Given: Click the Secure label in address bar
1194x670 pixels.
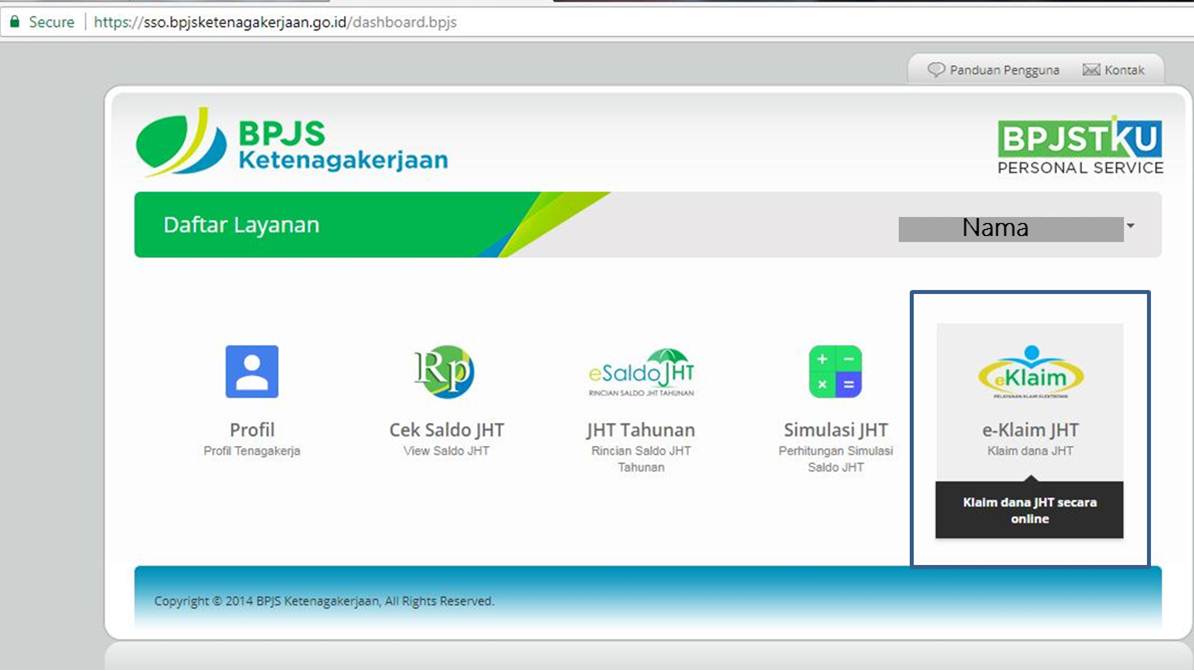Looking at the screenshot, I should pos(52,22).
